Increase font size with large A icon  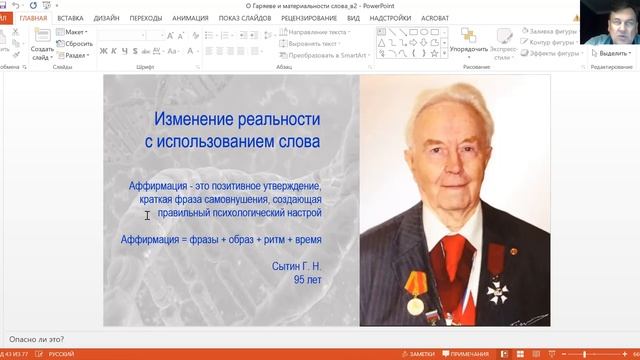tap(170, 36)
